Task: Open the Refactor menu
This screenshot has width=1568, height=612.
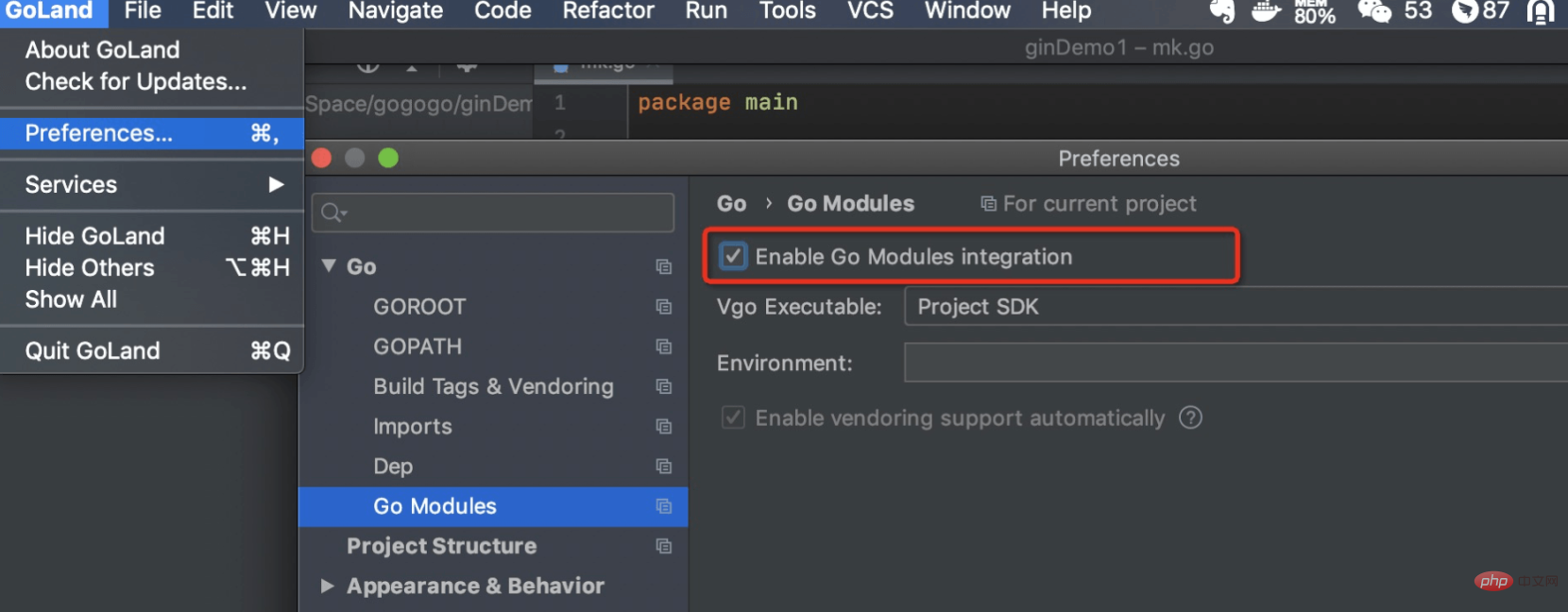Action: [x=608, y=11]
